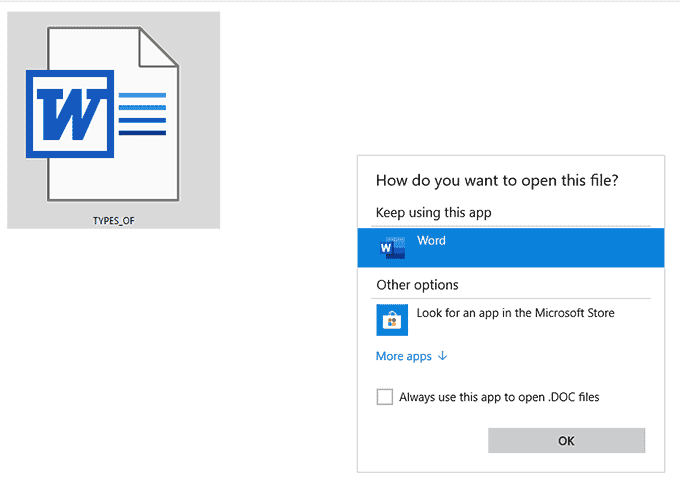The image size is (680, 479).
Task: Click the "How do you want to open this file?" heading
Action: point(497,181)
